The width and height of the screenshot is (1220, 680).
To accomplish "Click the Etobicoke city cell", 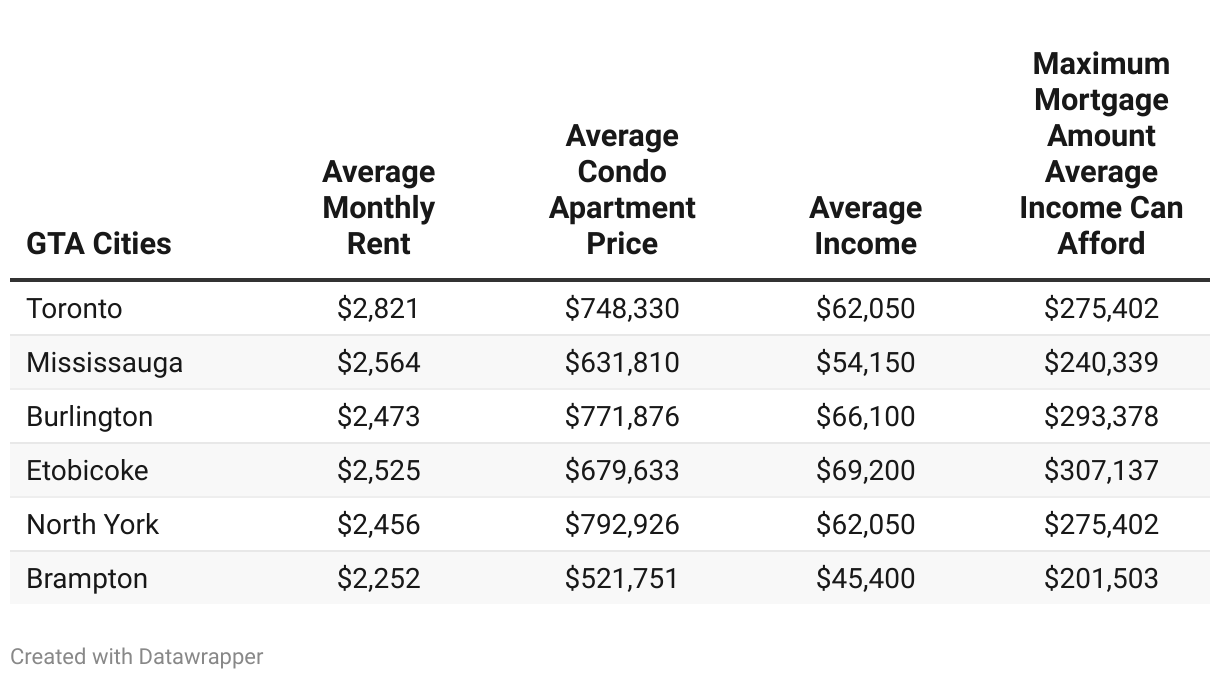I will point(87,470).
